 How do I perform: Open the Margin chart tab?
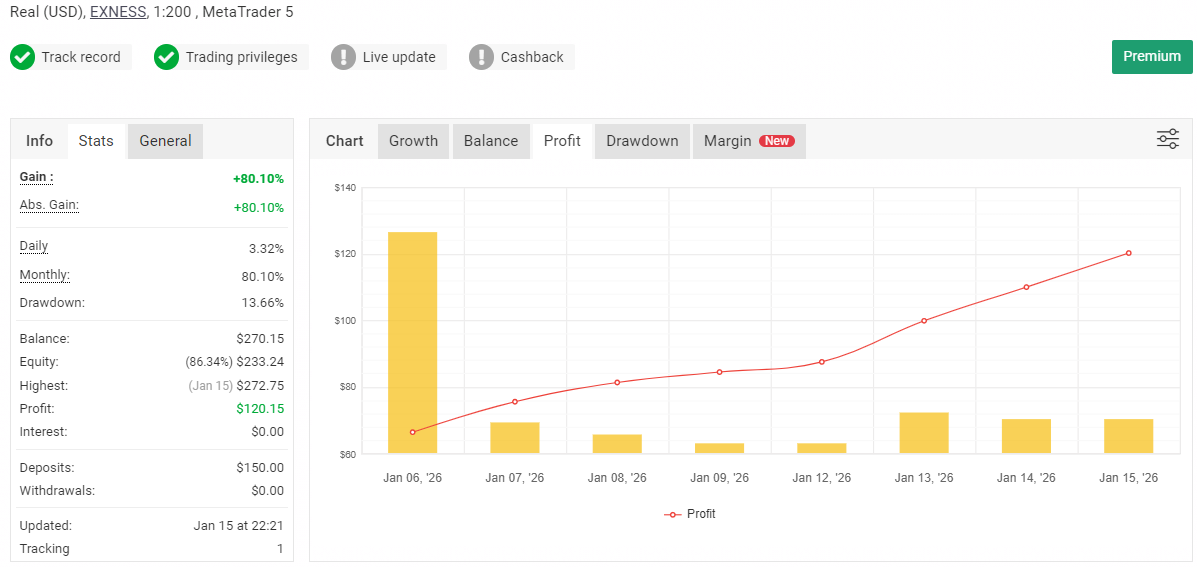[x=728, y=141]
